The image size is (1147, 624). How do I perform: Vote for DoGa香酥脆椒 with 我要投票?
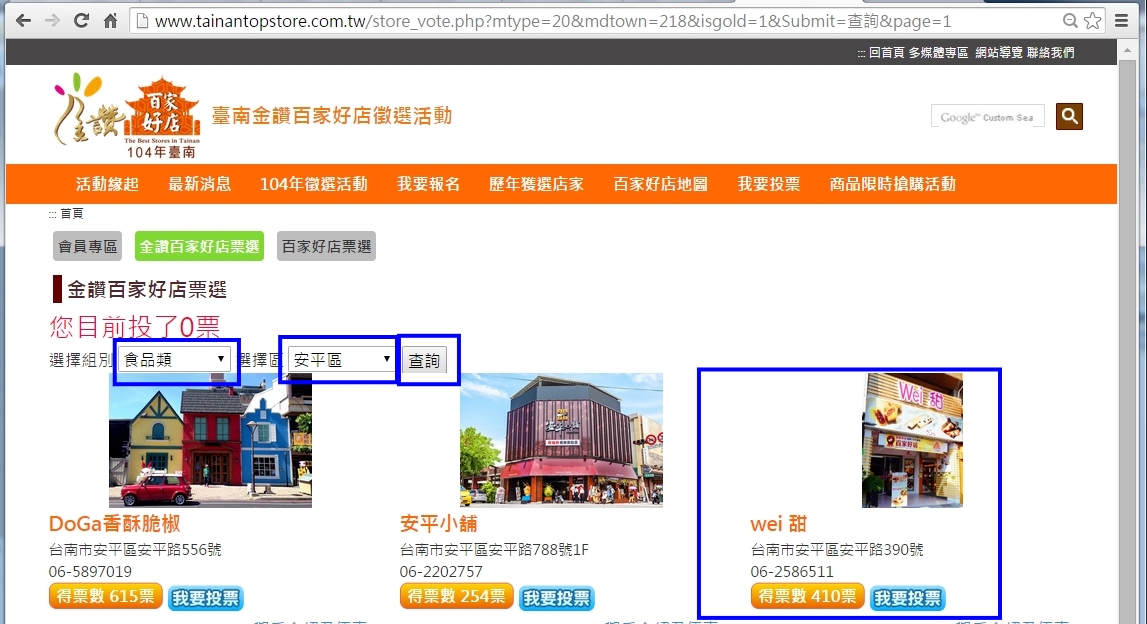pos(205,598)
